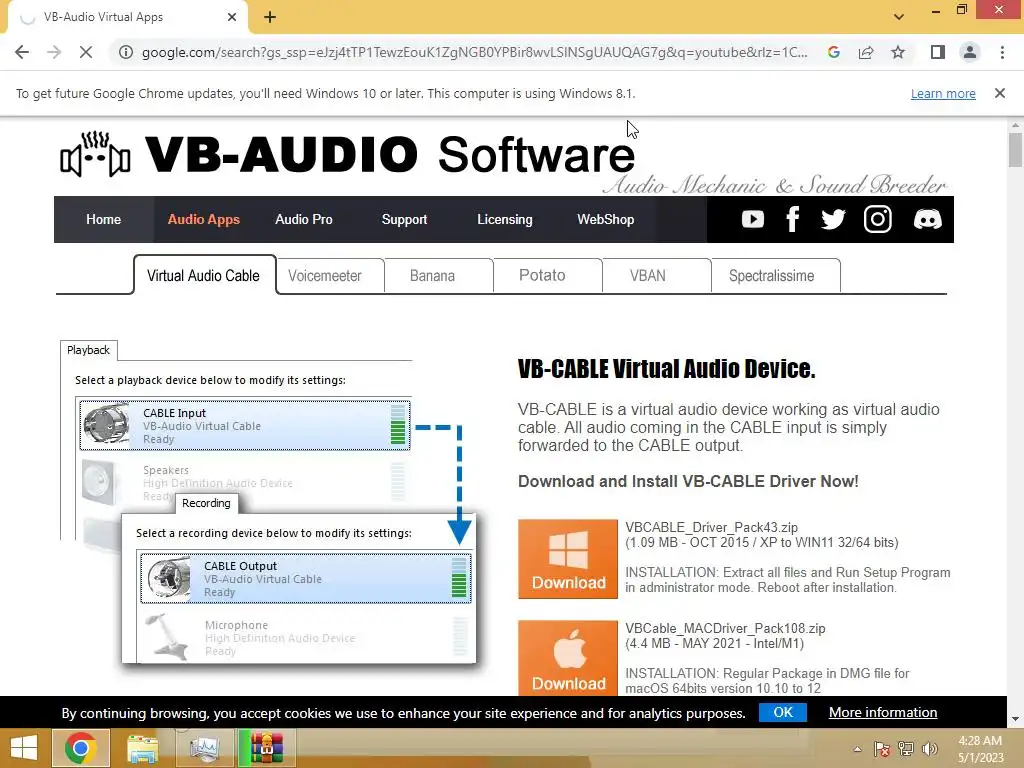Click the Google icon in the address bar

click(833, 52)
